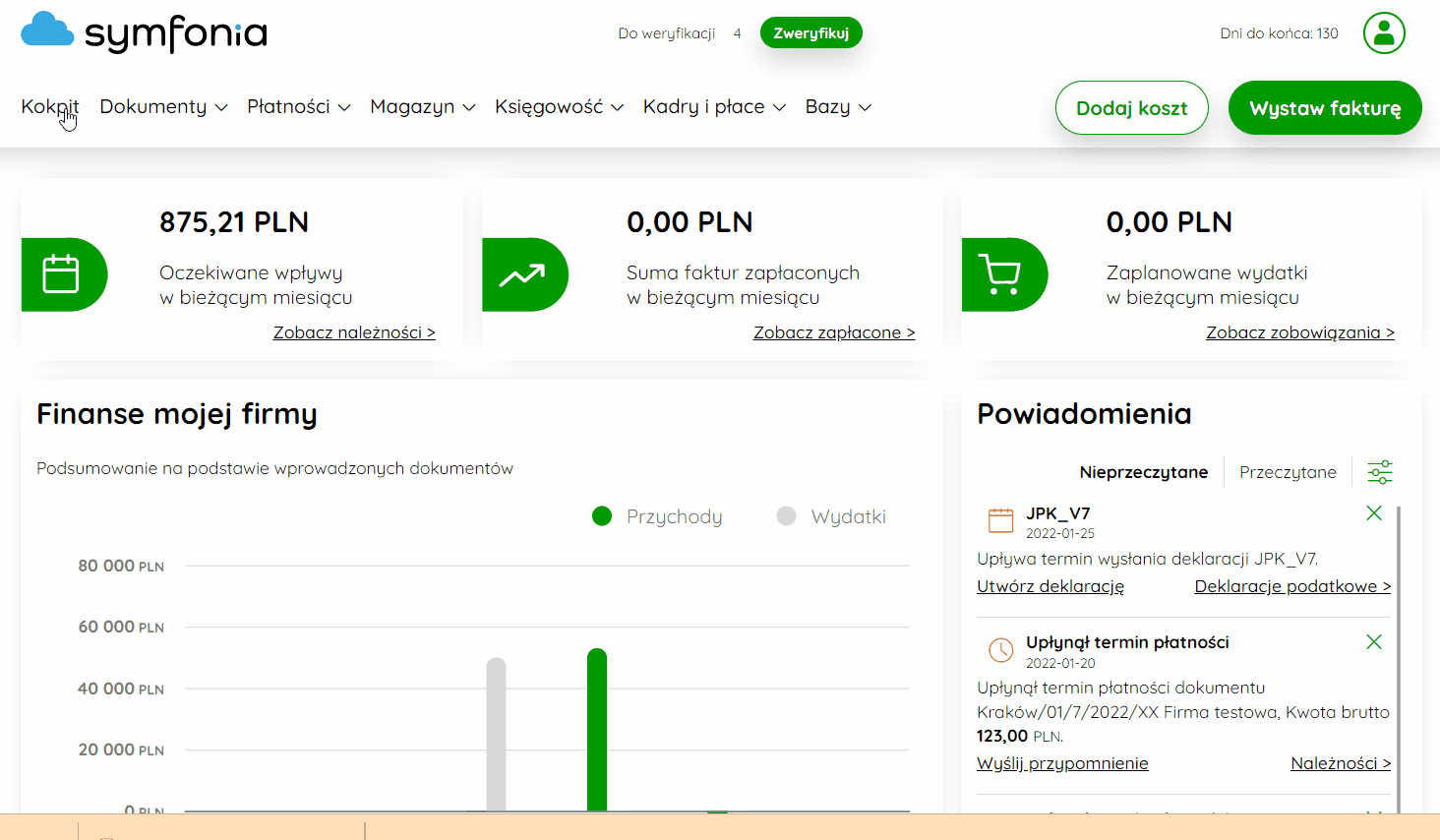Dismiss the Upłynął termin płatności notification
This screenshot has width=1440, height=840.
pyautogui.click(x=1374, y=641)
